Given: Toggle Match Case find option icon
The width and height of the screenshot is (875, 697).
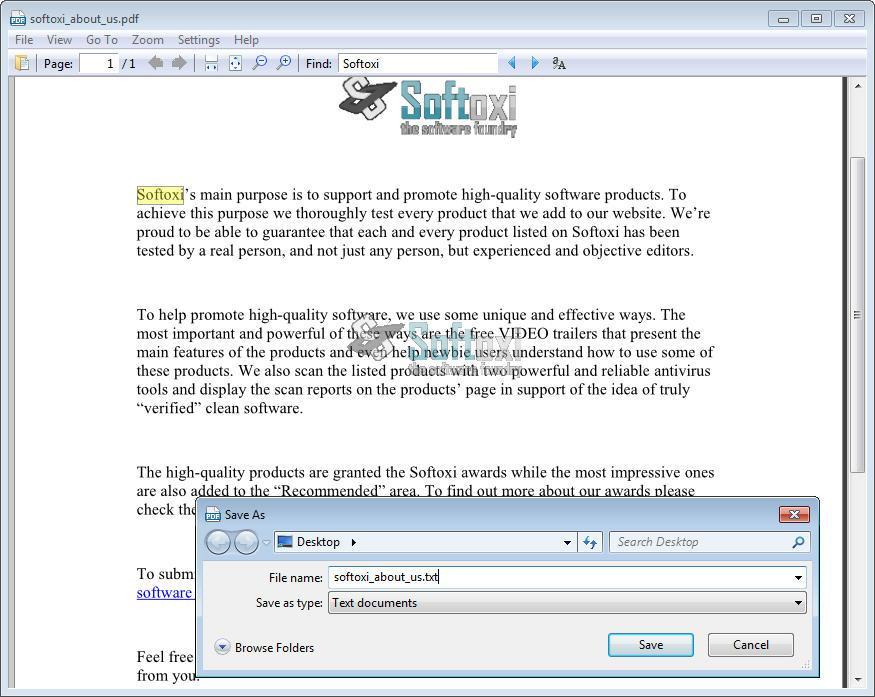Looking at the screenshot, I should pyautogui.click(x=559, y=63).
